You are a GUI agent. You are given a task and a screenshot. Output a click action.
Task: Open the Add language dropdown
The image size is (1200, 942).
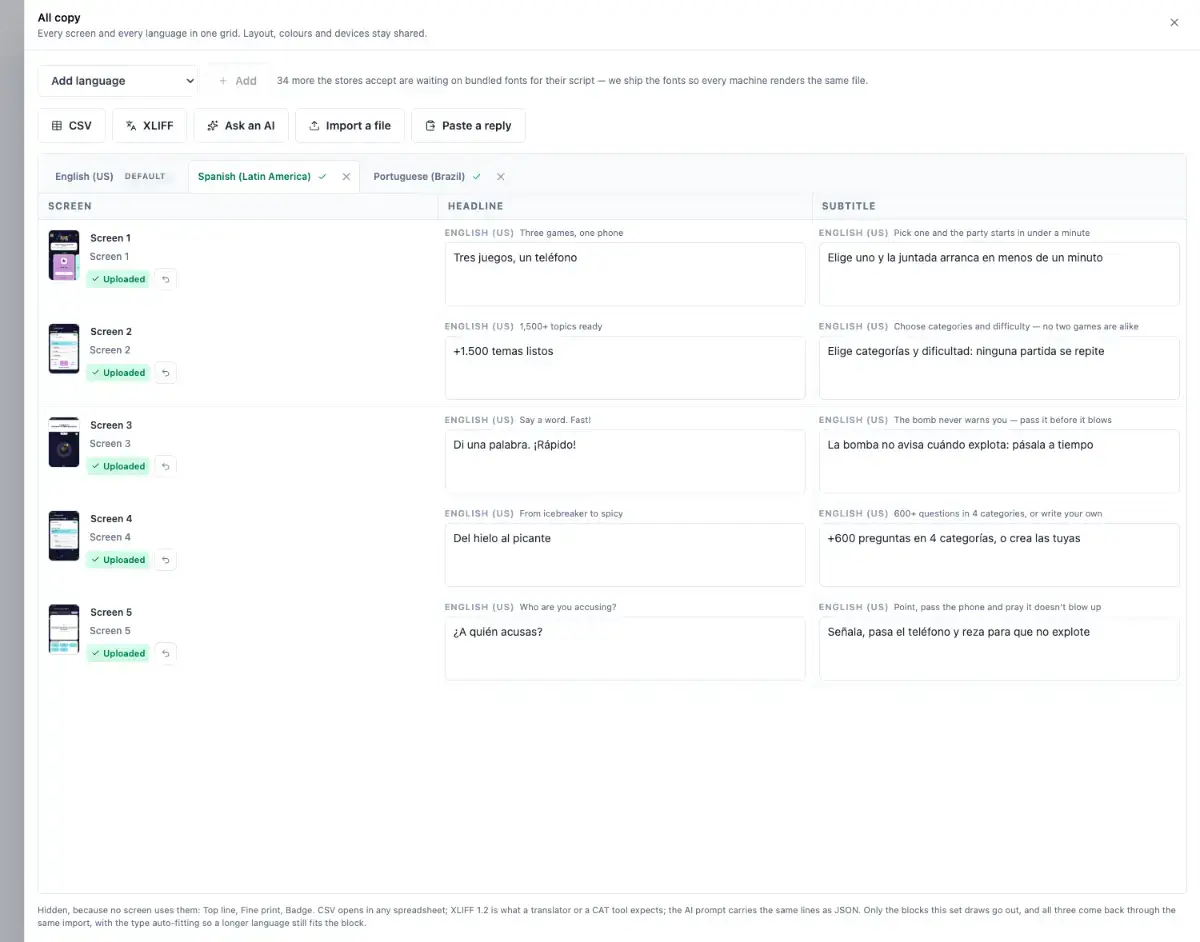(x=119, y=81)
